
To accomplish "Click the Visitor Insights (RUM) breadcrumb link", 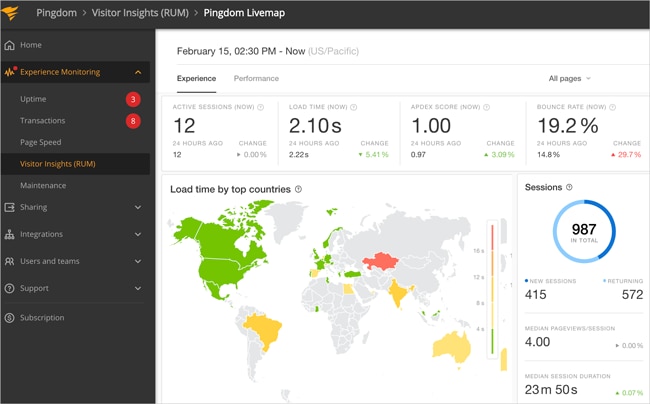I will click(140, 13).
